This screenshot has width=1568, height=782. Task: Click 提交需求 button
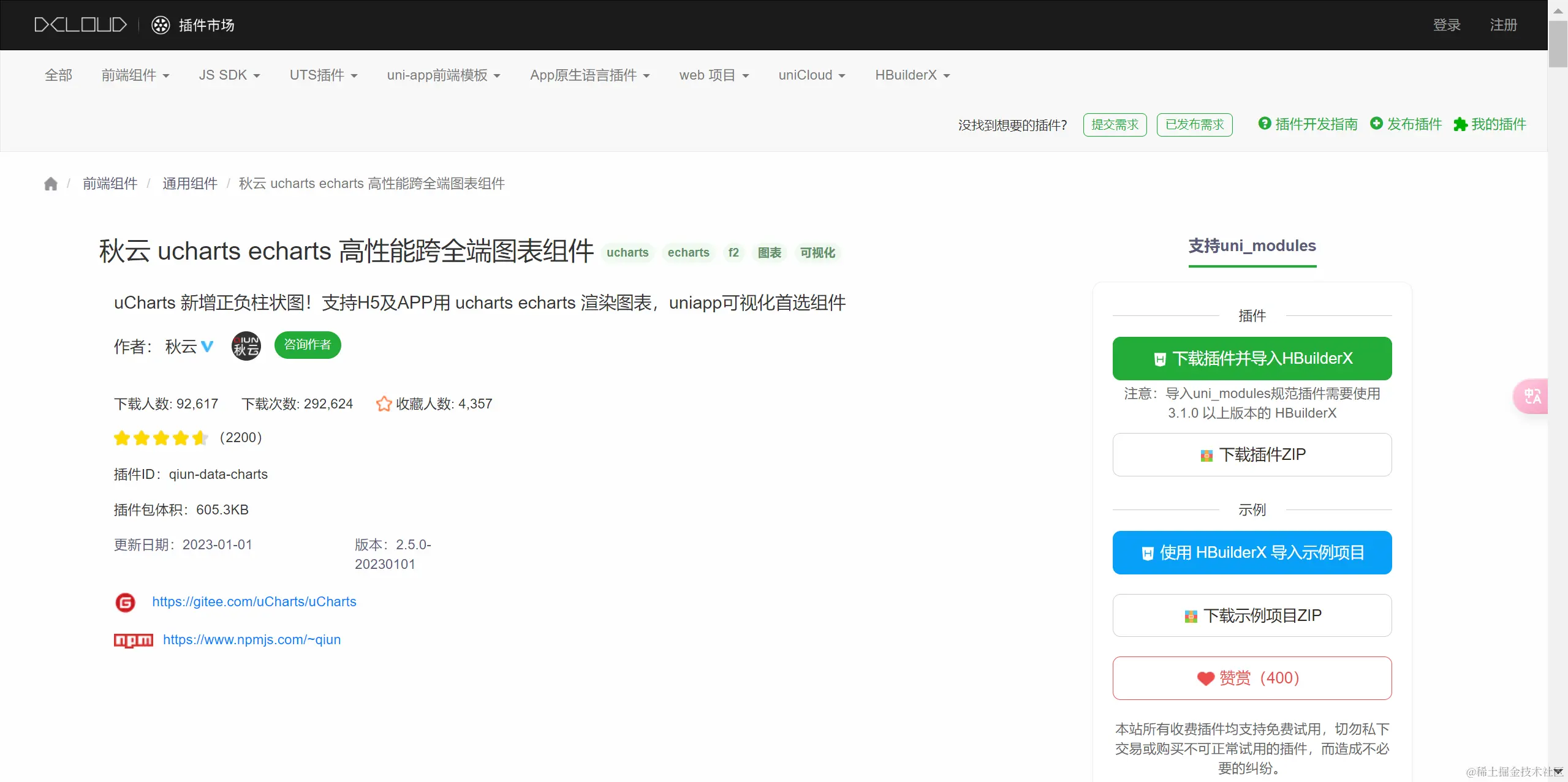point(1115,125)
